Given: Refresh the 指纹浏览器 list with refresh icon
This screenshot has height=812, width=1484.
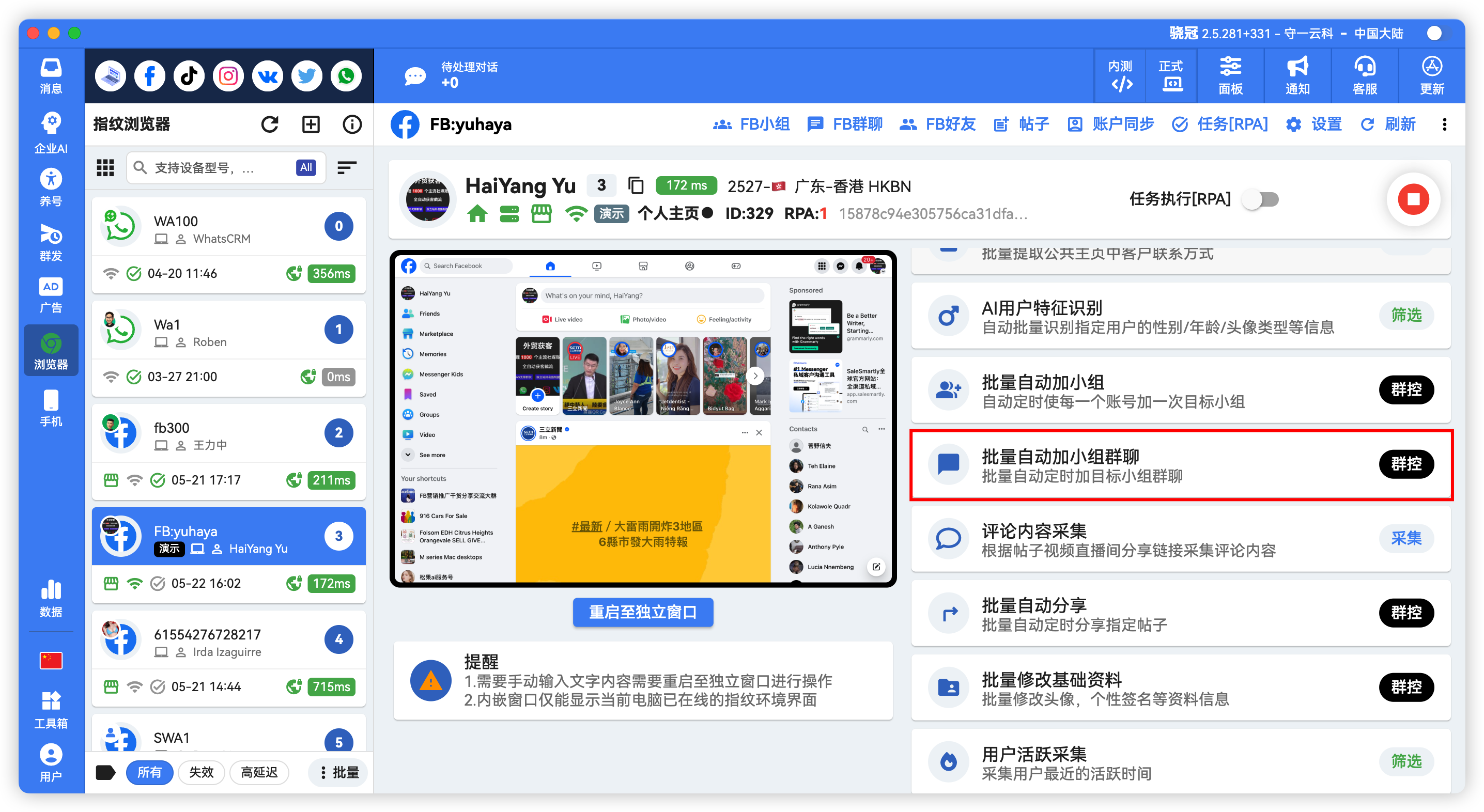Looking at the screenshot, I should click(270, 124).
